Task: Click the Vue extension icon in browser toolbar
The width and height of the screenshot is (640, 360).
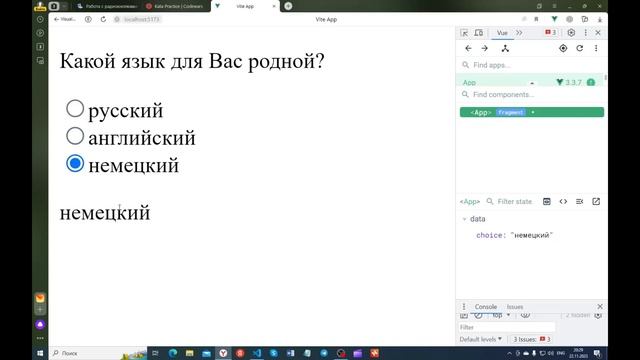Action: point(554,19)
